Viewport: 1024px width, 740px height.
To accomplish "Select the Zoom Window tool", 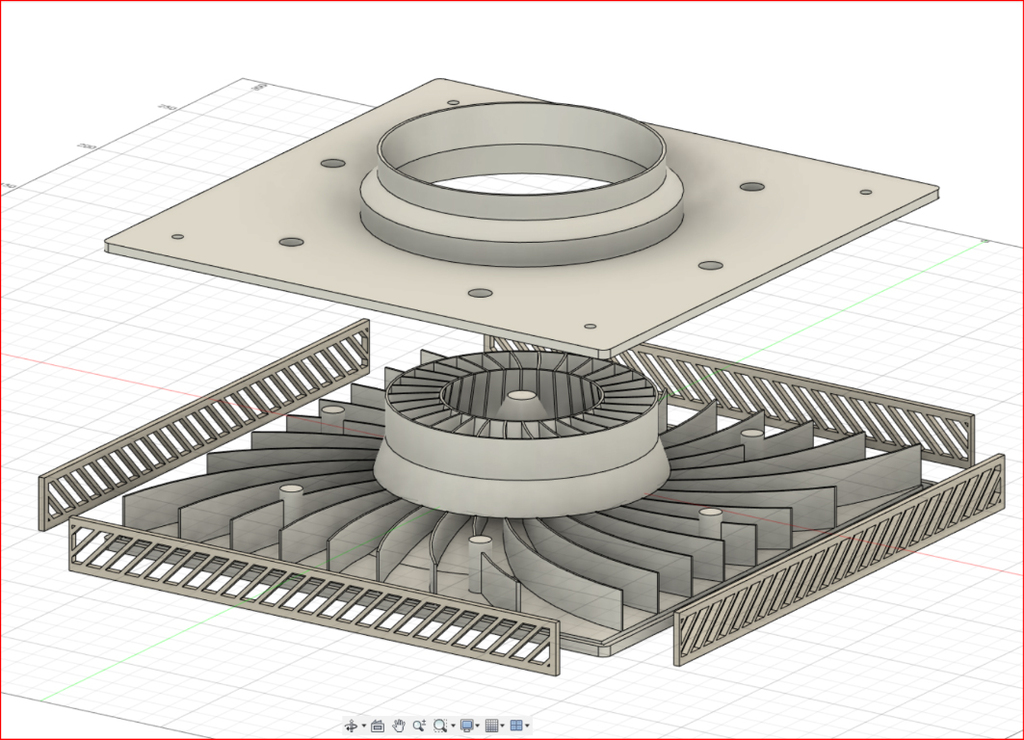I will [441, 726].
